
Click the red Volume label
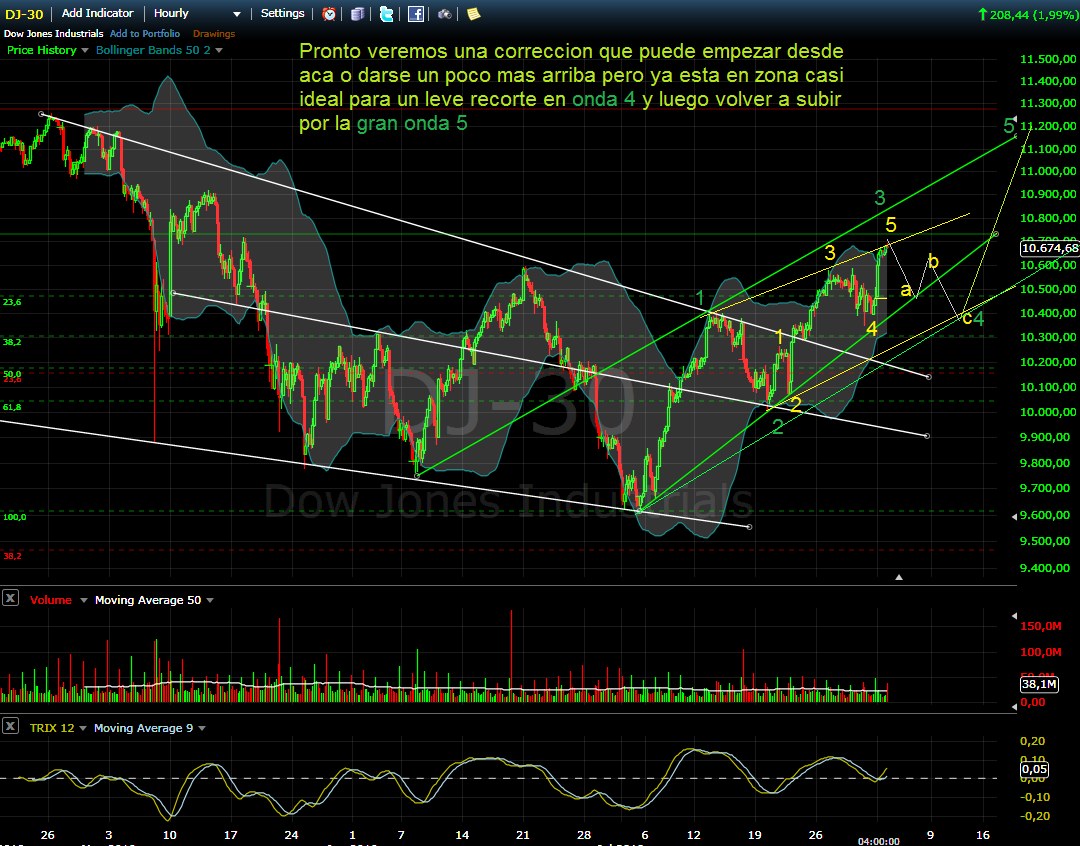pos(51,600)
